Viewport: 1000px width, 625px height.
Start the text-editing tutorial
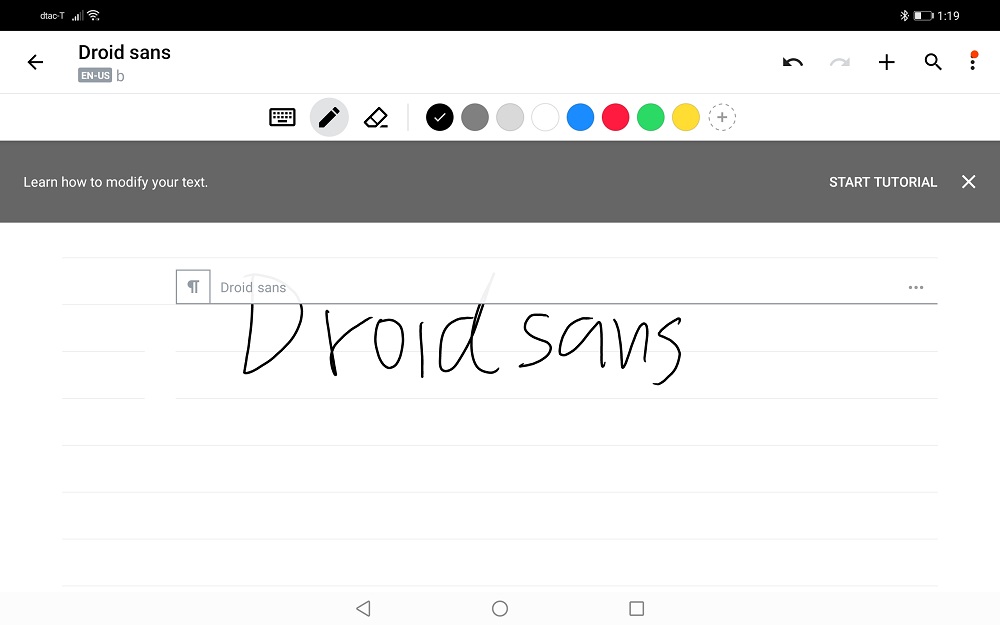click(x=883, y=182)
